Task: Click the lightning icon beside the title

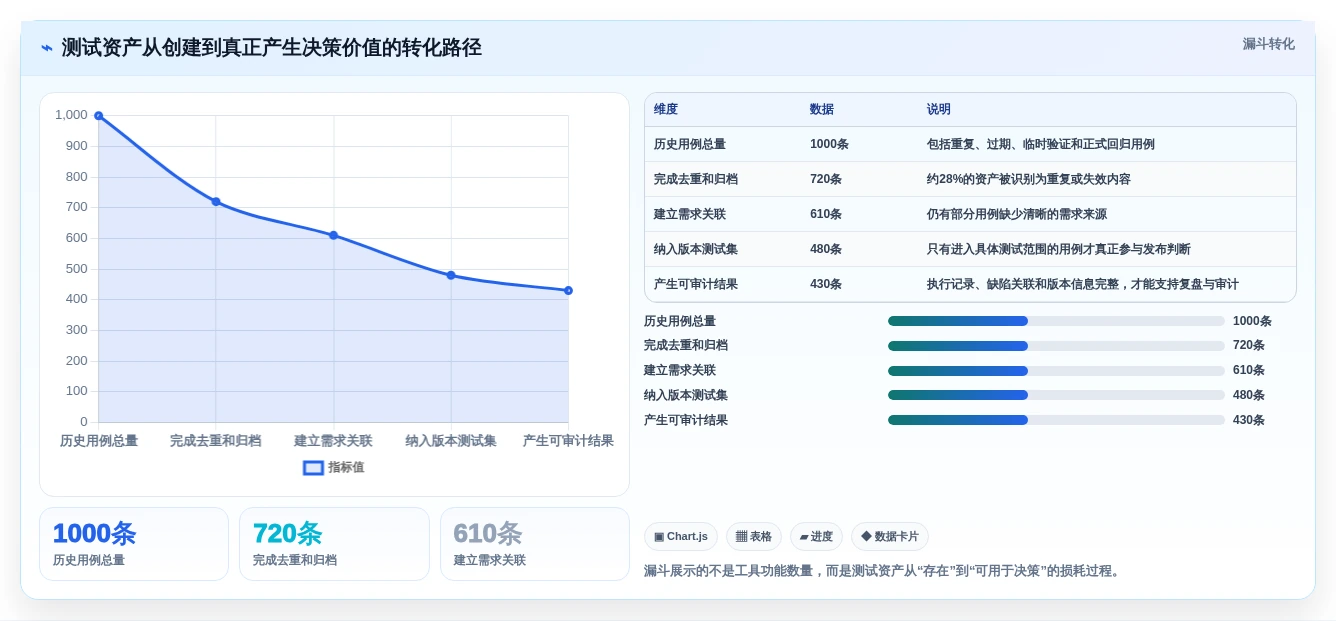Action: (46, 48)
